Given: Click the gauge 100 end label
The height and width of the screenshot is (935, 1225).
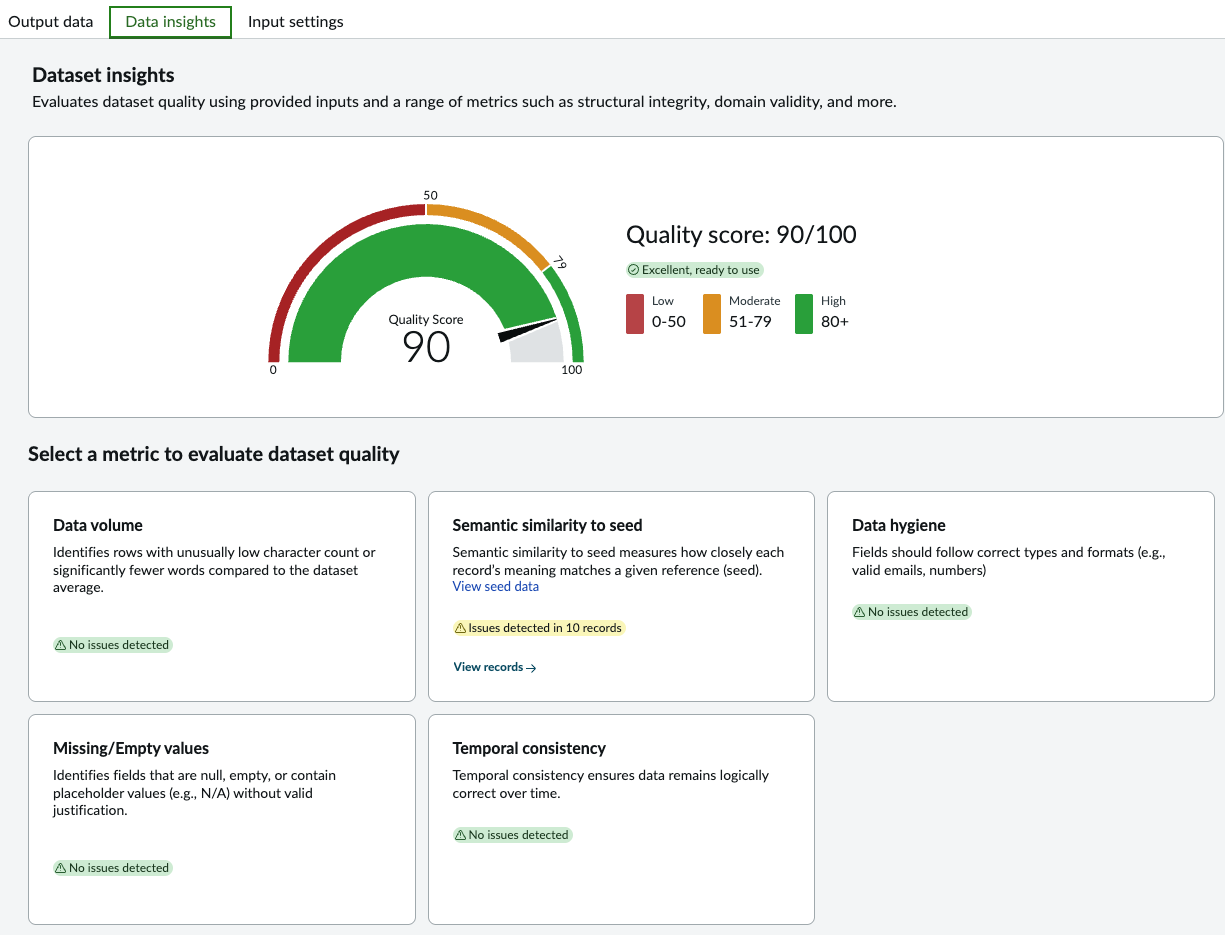Looking at the screenshot, I should click(x=572, y=370).
